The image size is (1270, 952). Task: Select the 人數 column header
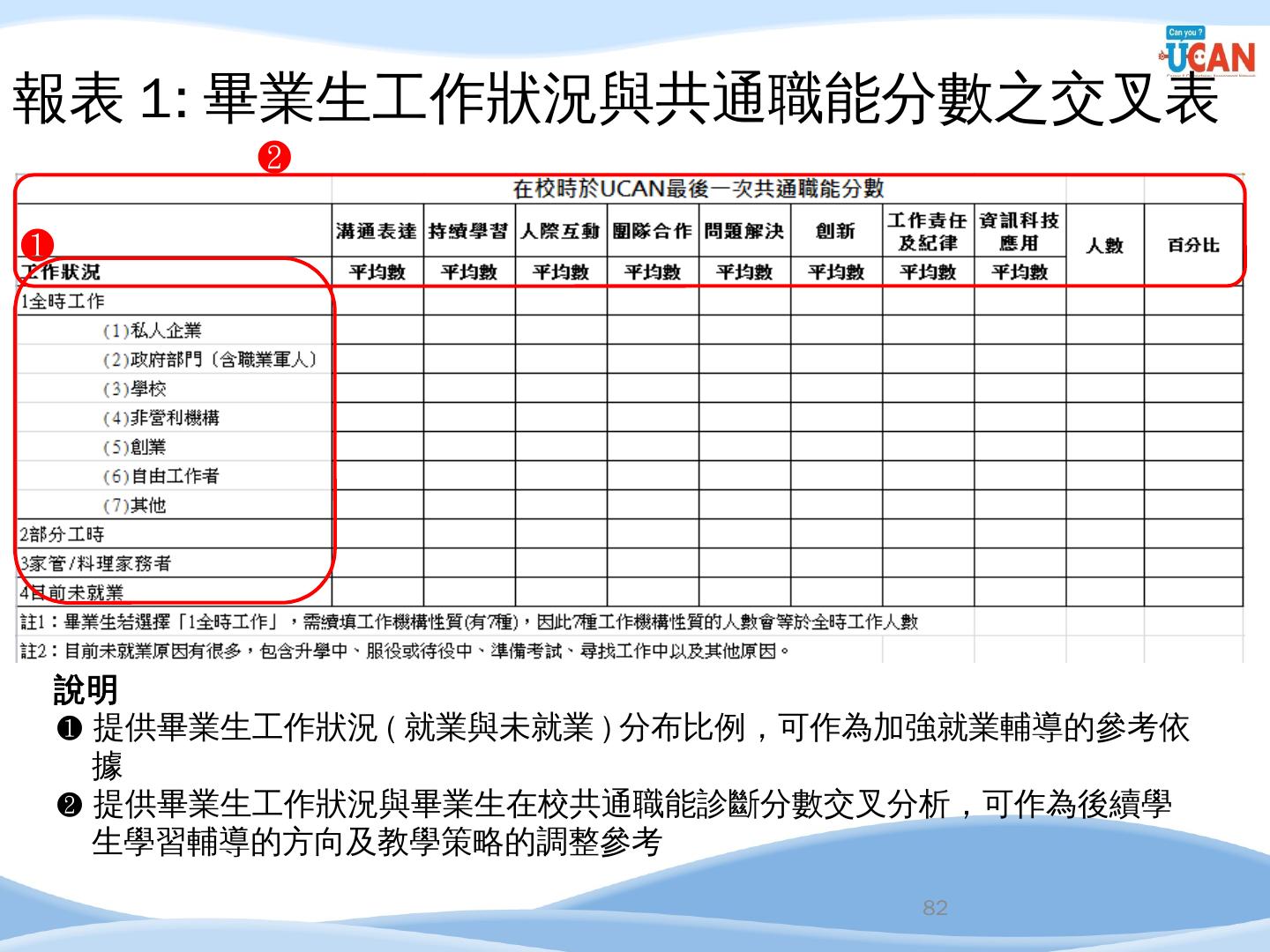coord(1104,246)
